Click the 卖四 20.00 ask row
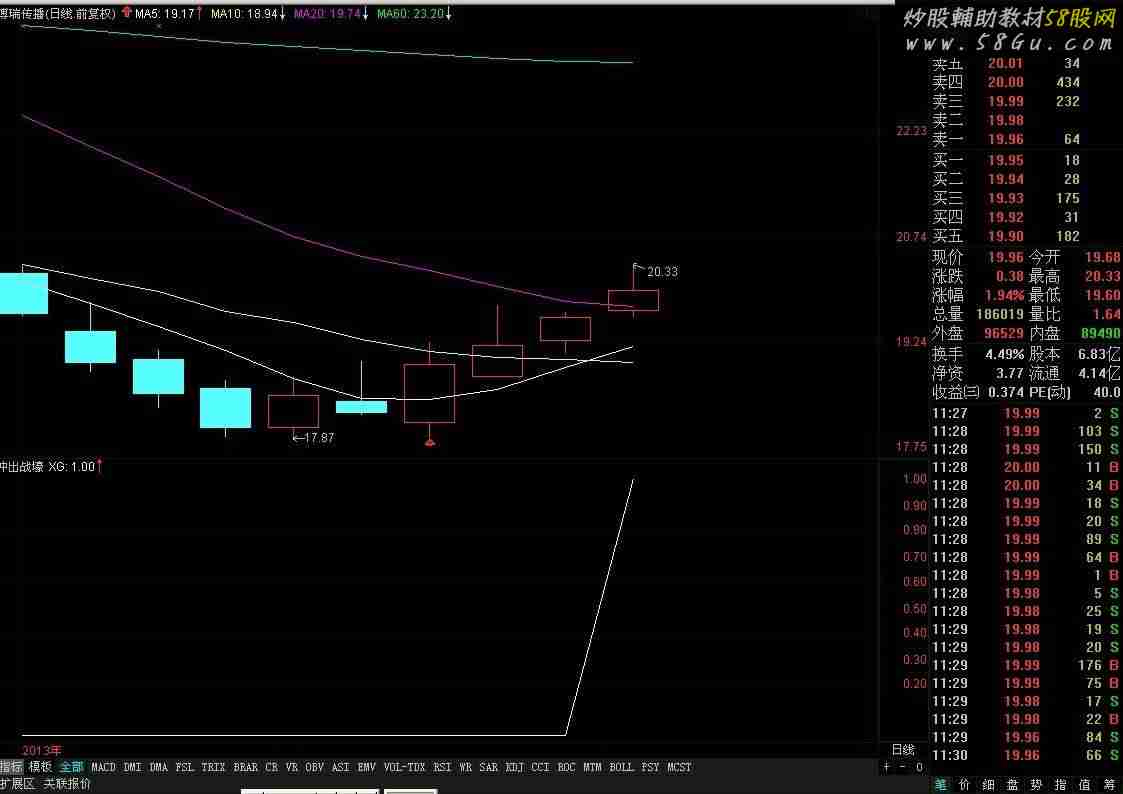1123x794 pixels. click(1006, 82)
